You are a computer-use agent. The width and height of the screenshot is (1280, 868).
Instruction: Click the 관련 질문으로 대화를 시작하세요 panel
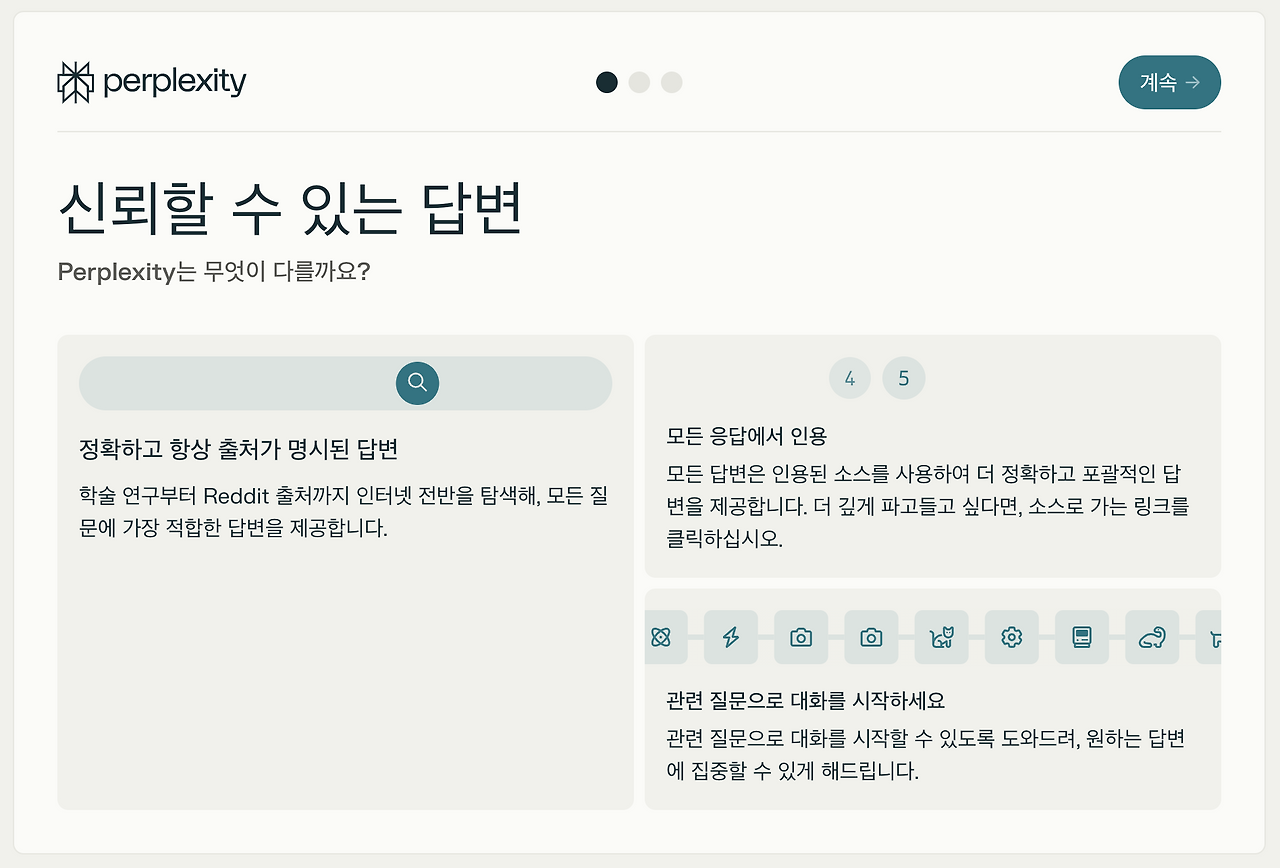(933, 730)
